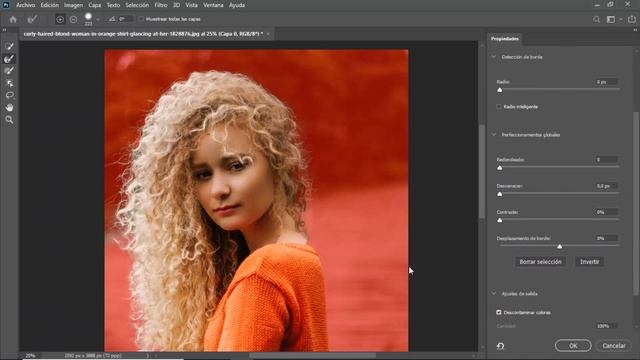The image size is (640, 360).
Task: Open brush options dropdown arrow
Action: pyautogui.click(x=98, y=19)
